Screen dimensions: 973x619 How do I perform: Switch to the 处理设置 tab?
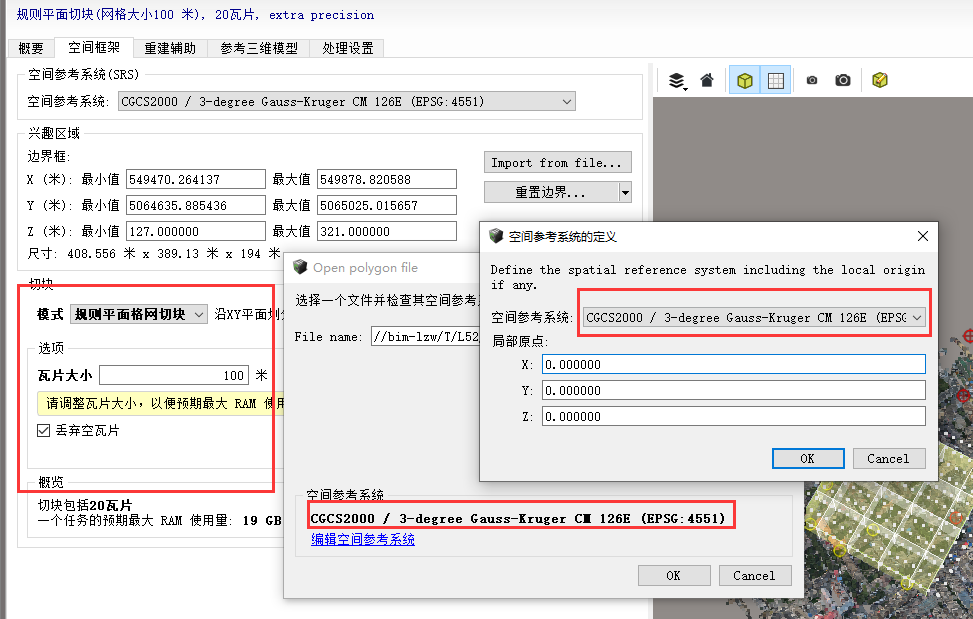tap(347, 48)
